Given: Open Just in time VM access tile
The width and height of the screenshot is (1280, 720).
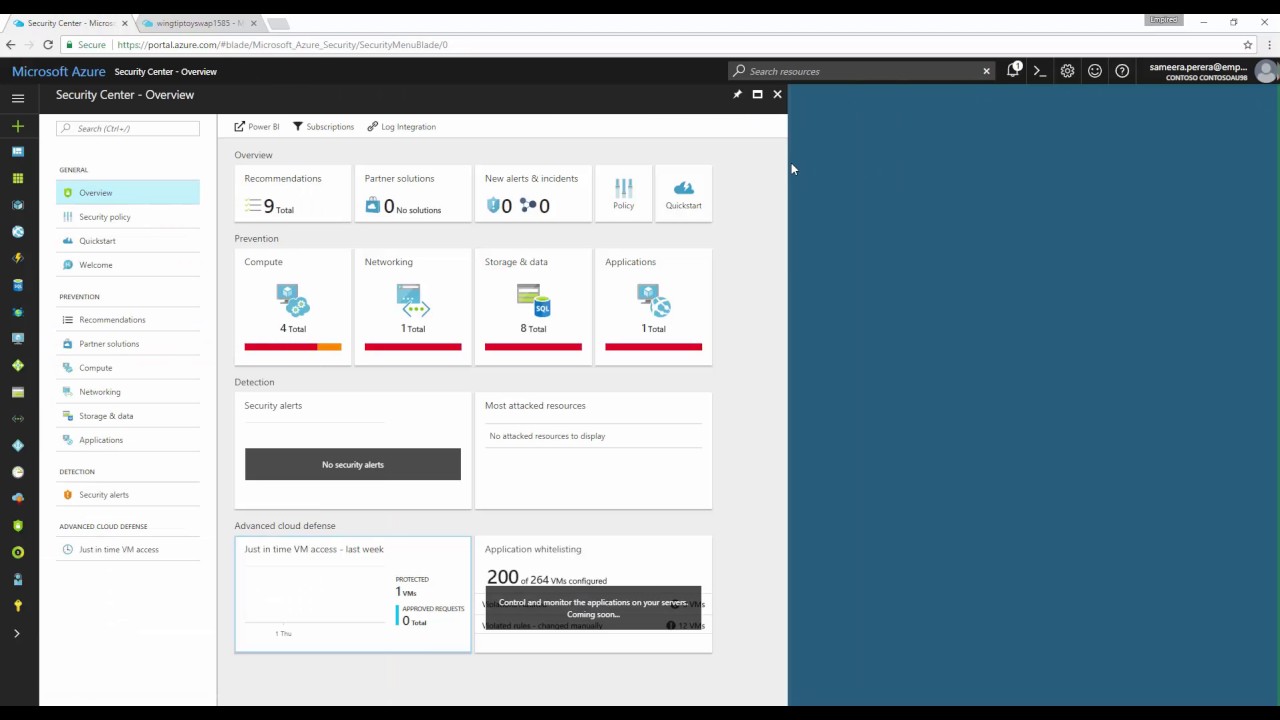Looking at the screenshot, I should (353, 594).
